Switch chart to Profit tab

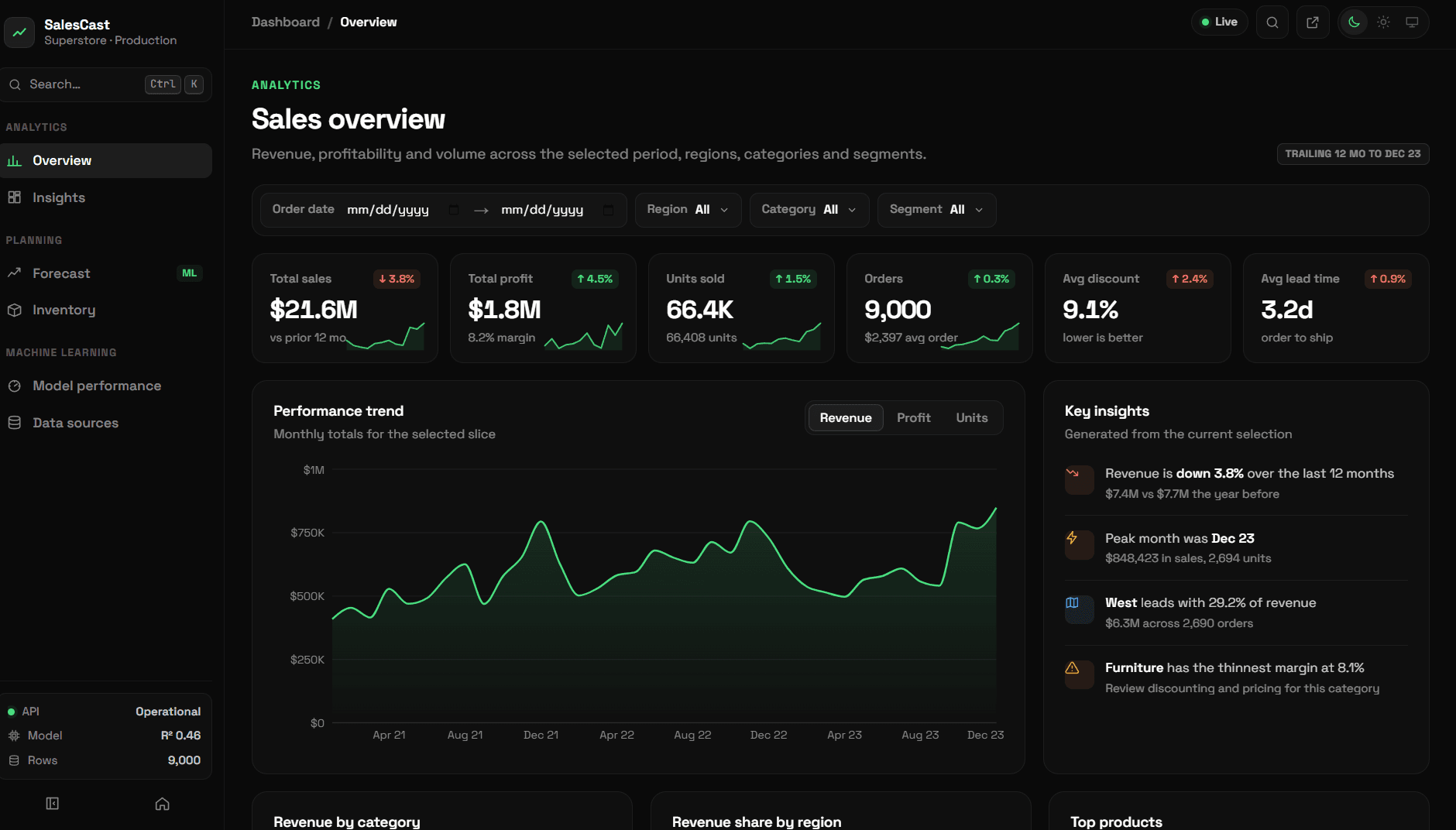pos(914,418)
